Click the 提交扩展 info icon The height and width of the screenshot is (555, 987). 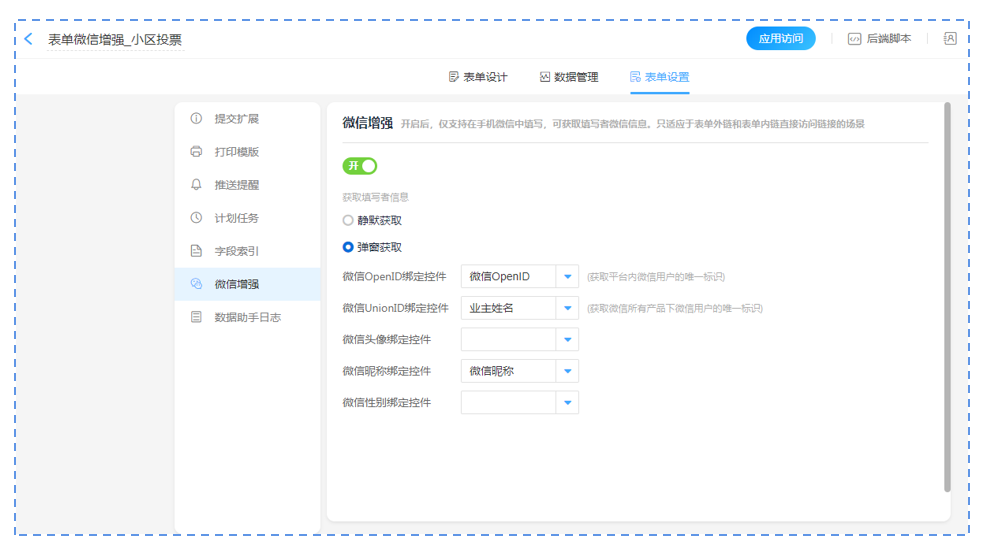click(x=196, y=119)
